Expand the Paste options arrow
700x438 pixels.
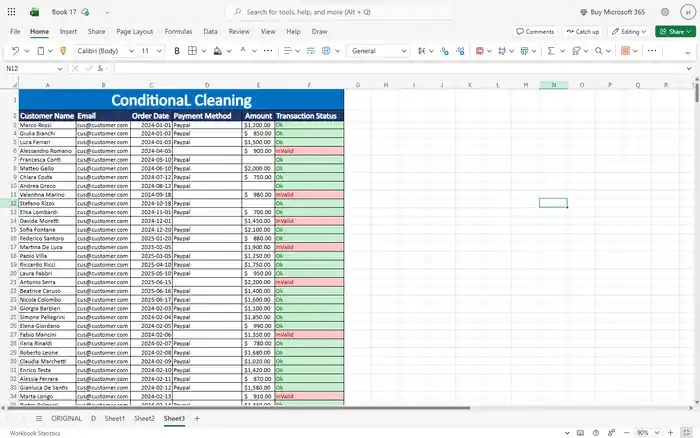[x=50, y=51]
